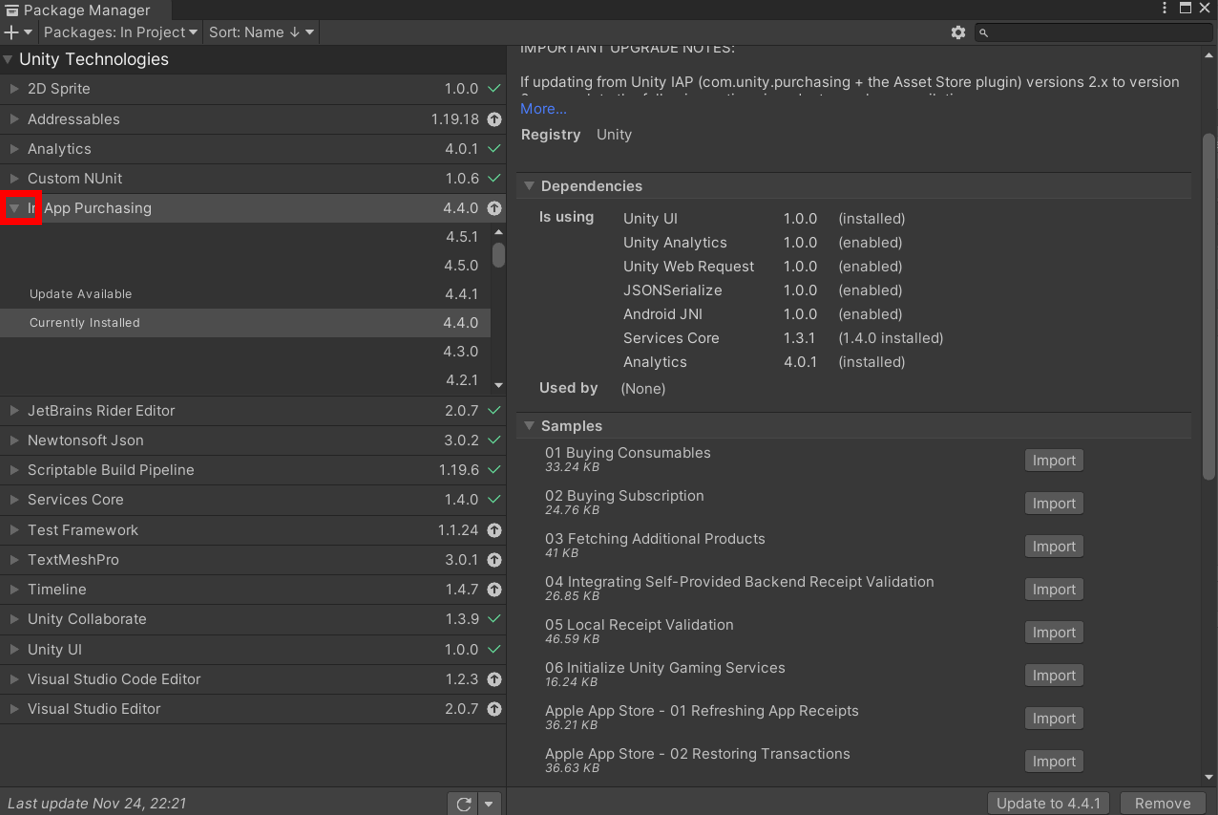Click the refresh package list icon
This screenshot has width=1218, height=815.
click(x=464, y=803)
